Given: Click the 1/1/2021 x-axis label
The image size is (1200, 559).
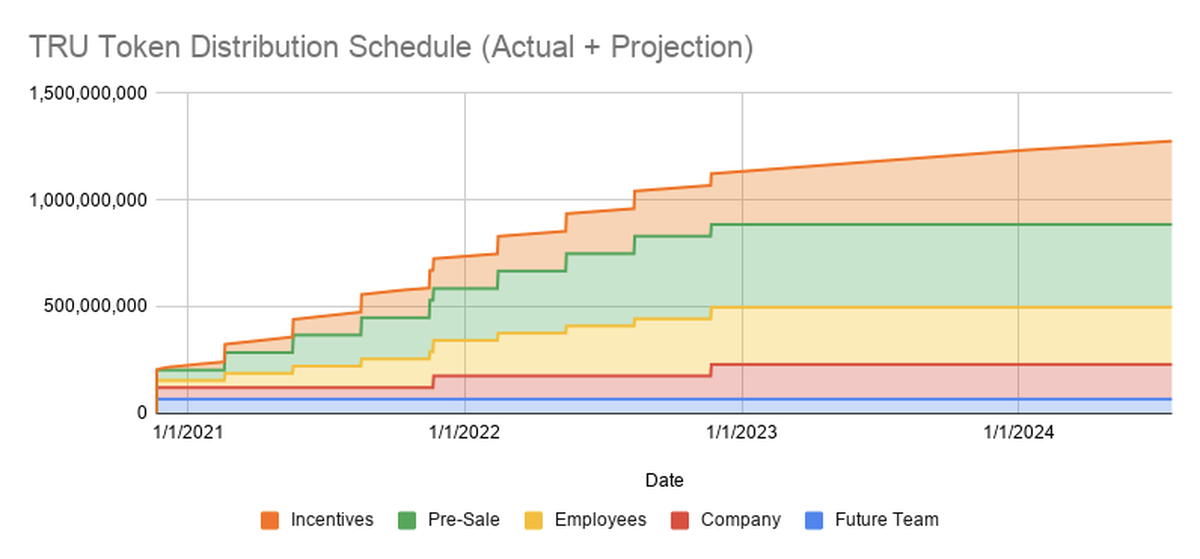Looking at the screenshot, I should pyautogui.click(x=188, y=432).
